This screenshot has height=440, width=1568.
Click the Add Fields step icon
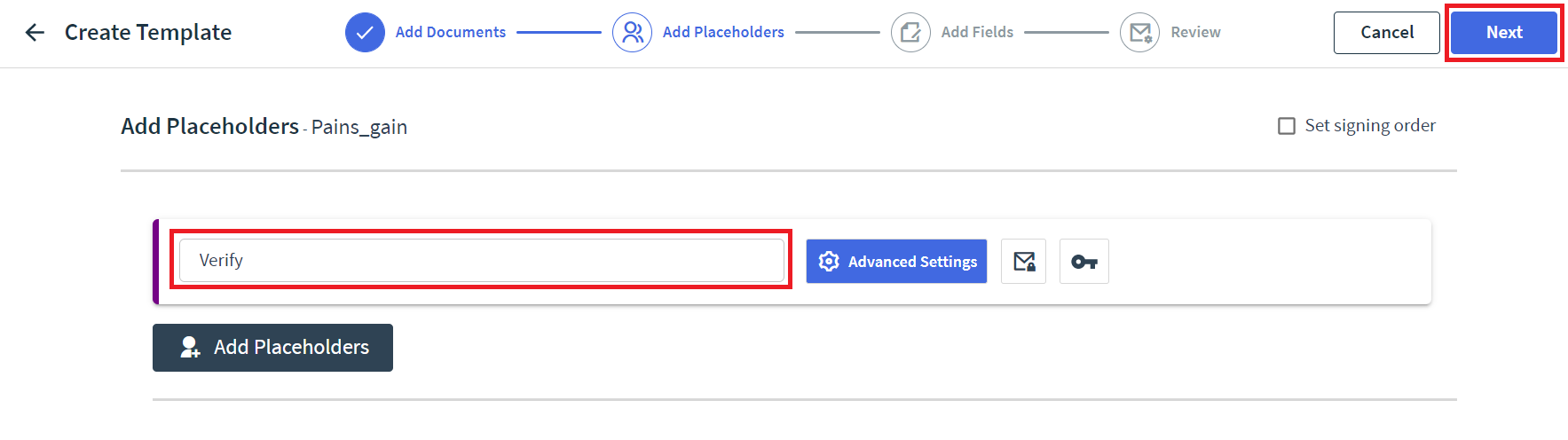point(910,33)
